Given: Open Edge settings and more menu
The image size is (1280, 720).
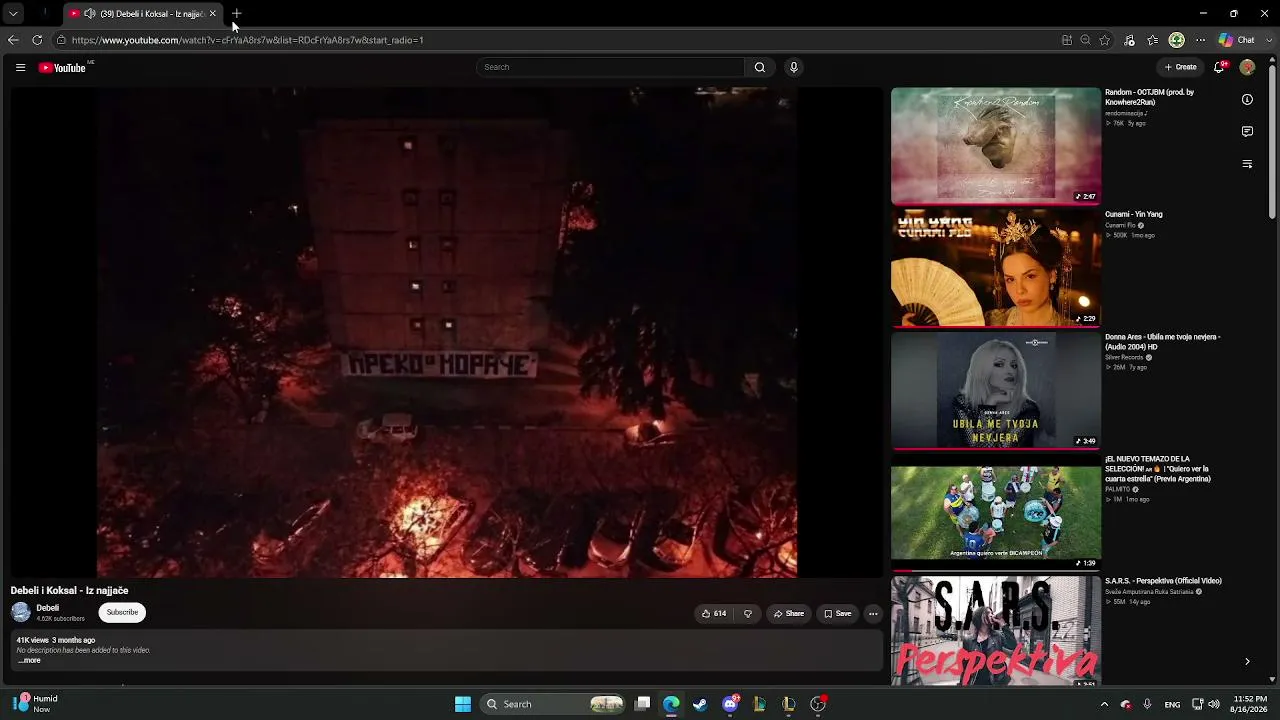Looking at the screenshot, I should coord(1200,40).
